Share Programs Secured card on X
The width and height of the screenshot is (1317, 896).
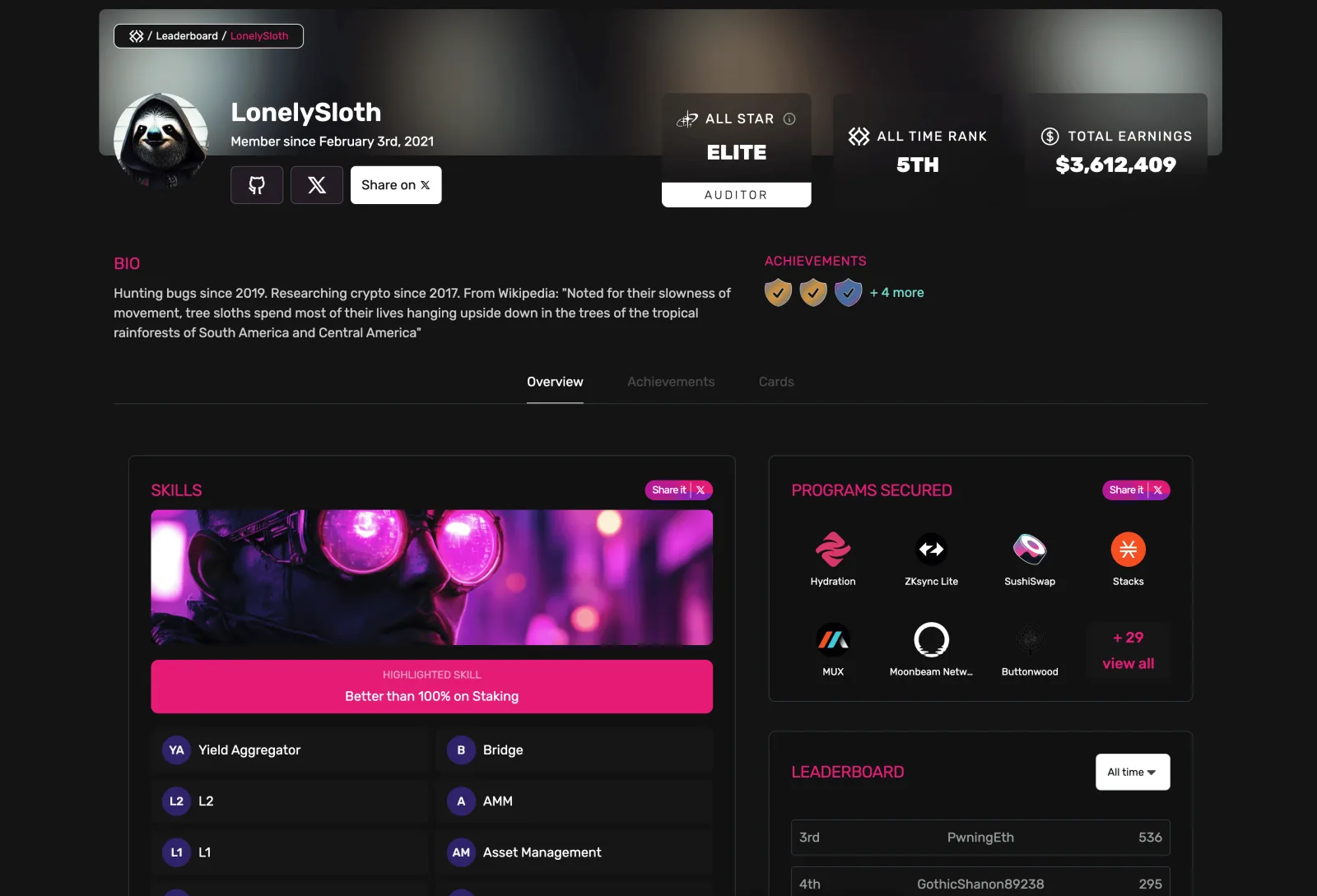[x=1136, y=490]
